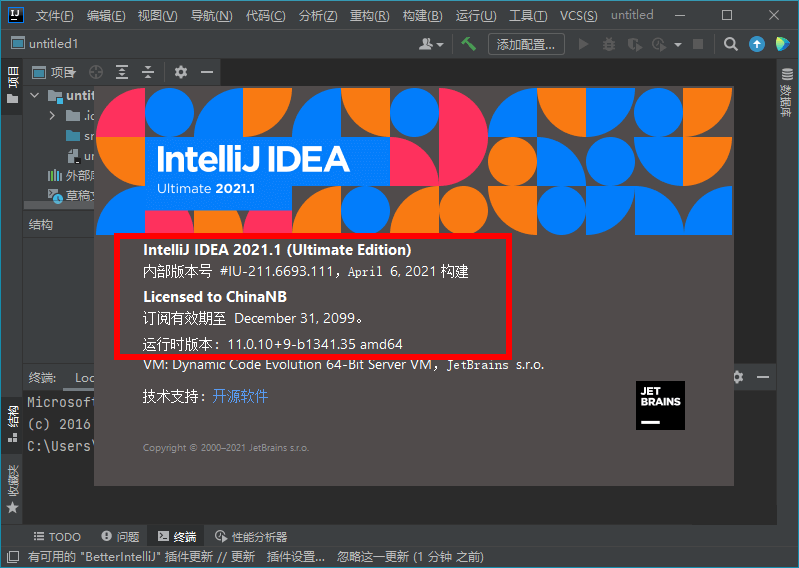
Task: Collapse the untitled project root node
Action: [35, 95]
